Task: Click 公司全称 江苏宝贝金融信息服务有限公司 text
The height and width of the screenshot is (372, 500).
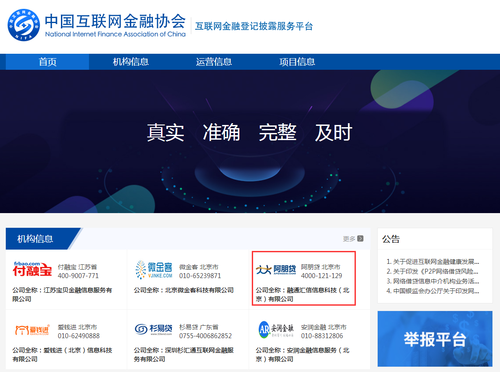Action: click(x=62, y=294)
